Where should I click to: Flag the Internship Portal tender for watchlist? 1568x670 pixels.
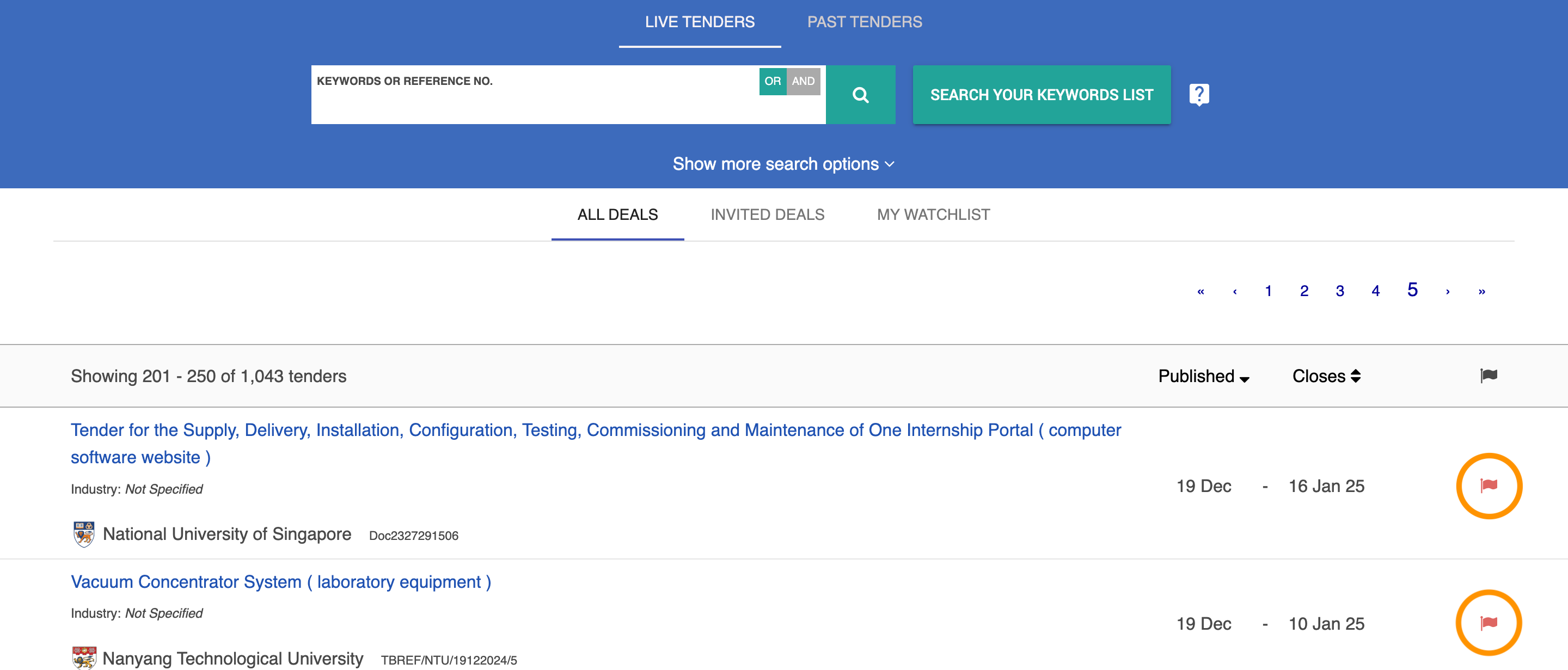(1489, 485)
